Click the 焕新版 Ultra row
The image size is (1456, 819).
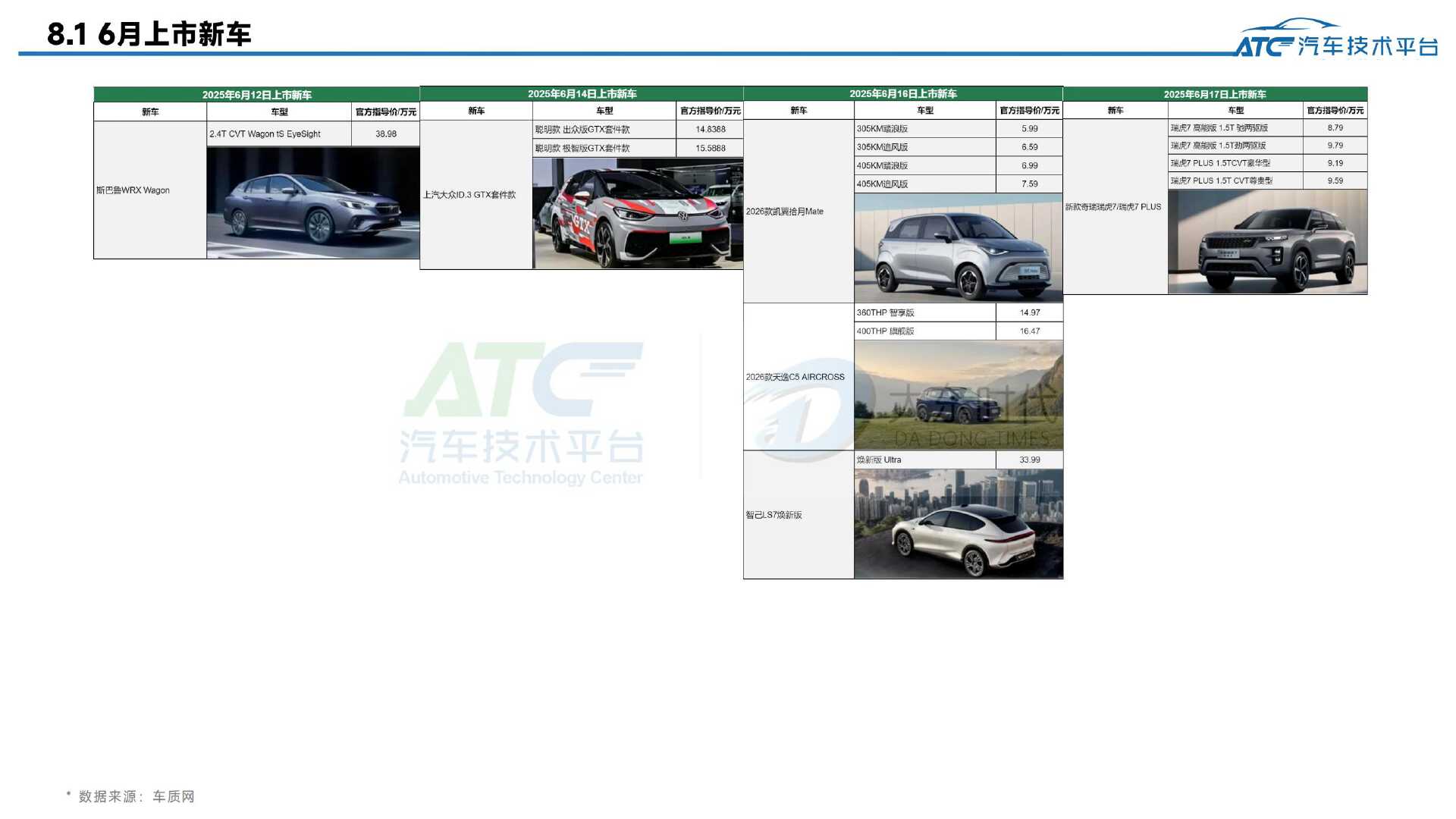[x=925, y=460]
